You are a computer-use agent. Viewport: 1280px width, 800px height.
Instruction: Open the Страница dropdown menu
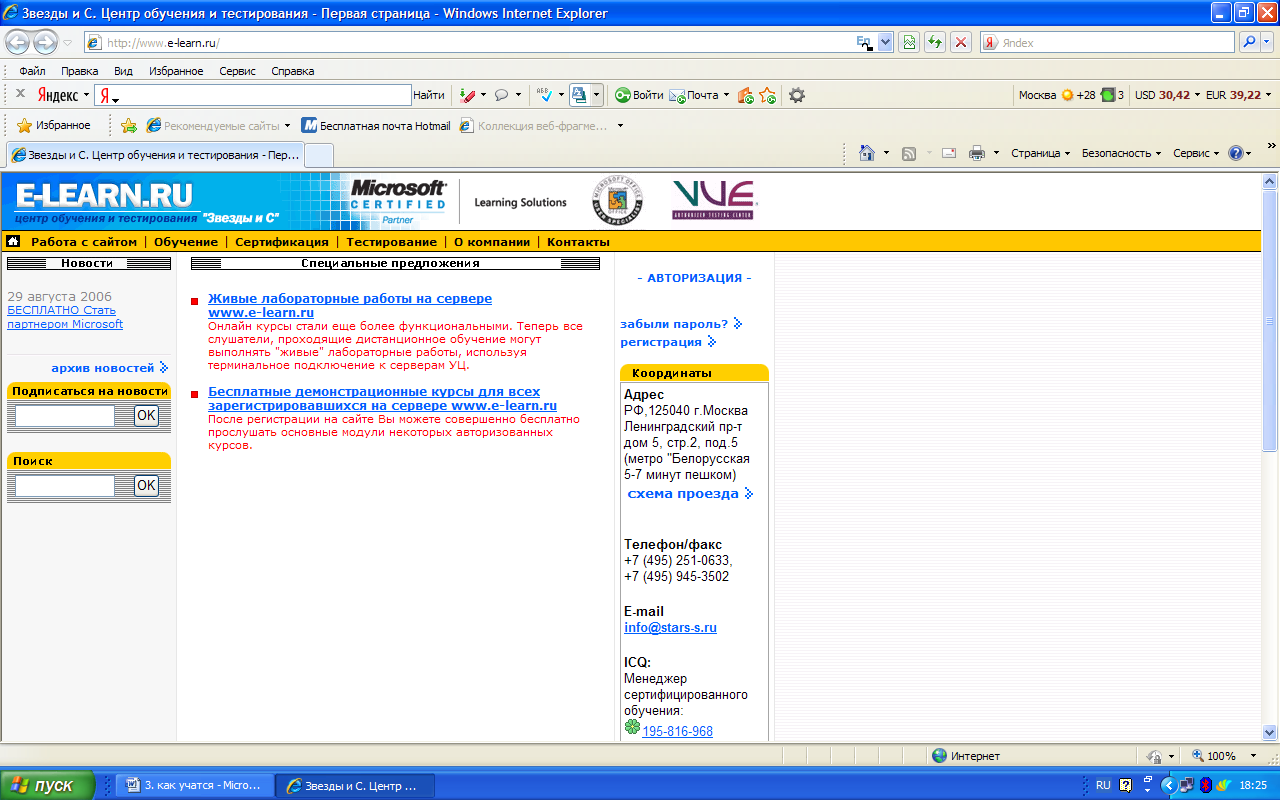pos(1040,153)
